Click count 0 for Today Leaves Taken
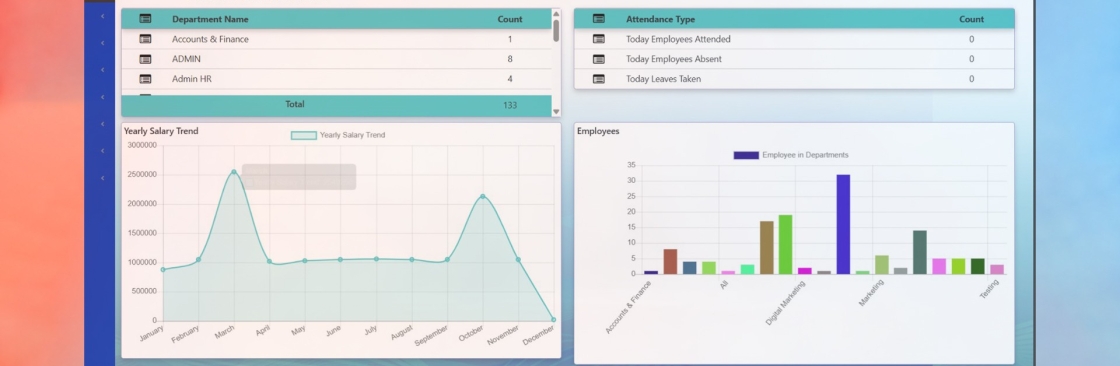 [x=971, y=79]
